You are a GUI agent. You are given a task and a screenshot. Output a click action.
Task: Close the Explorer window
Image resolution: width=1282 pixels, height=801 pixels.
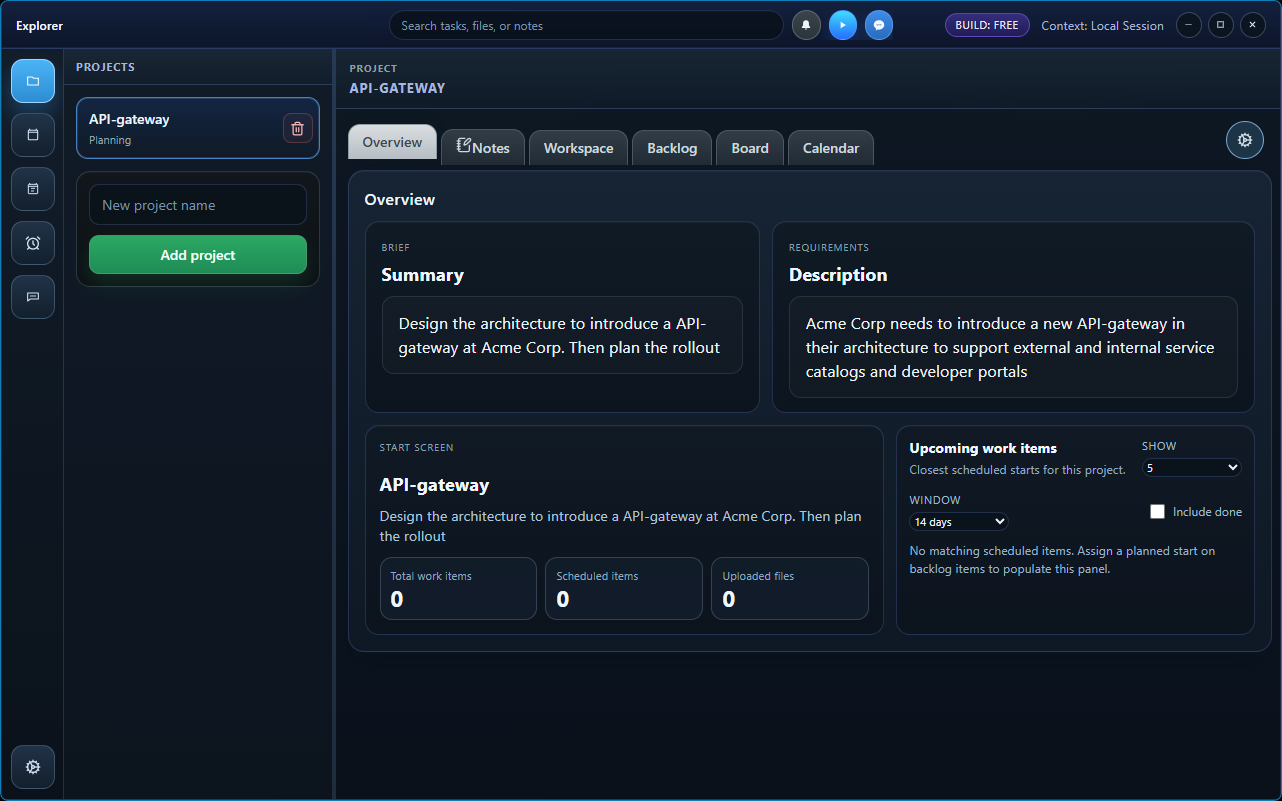[x=1253, y=25]
